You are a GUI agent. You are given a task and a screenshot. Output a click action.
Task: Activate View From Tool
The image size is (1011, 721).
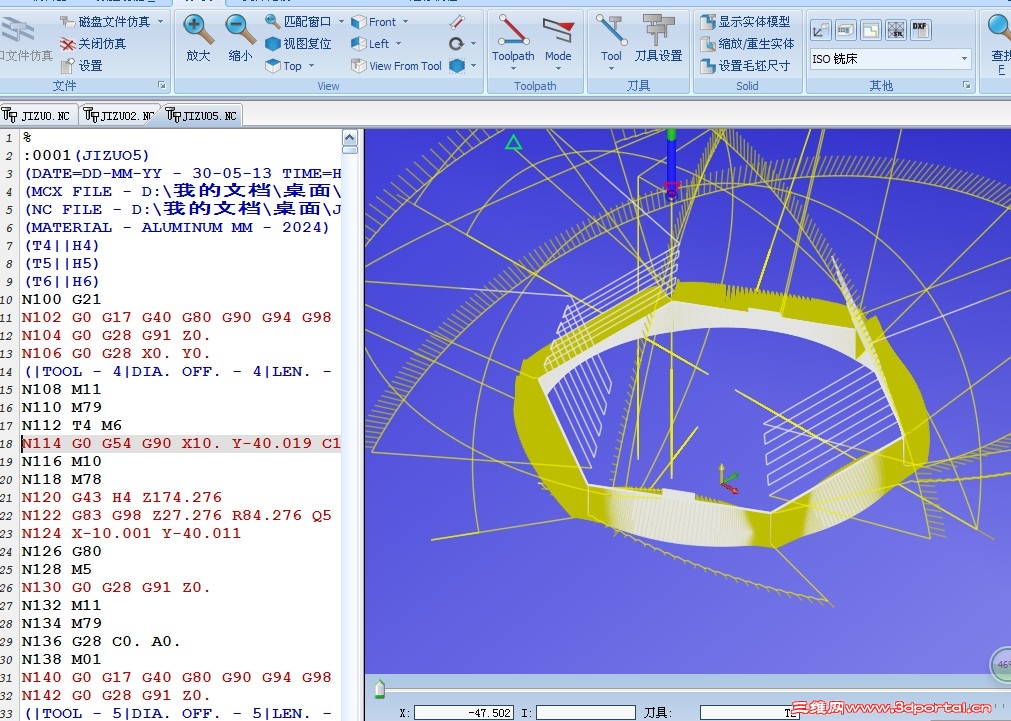coord(397,66)
